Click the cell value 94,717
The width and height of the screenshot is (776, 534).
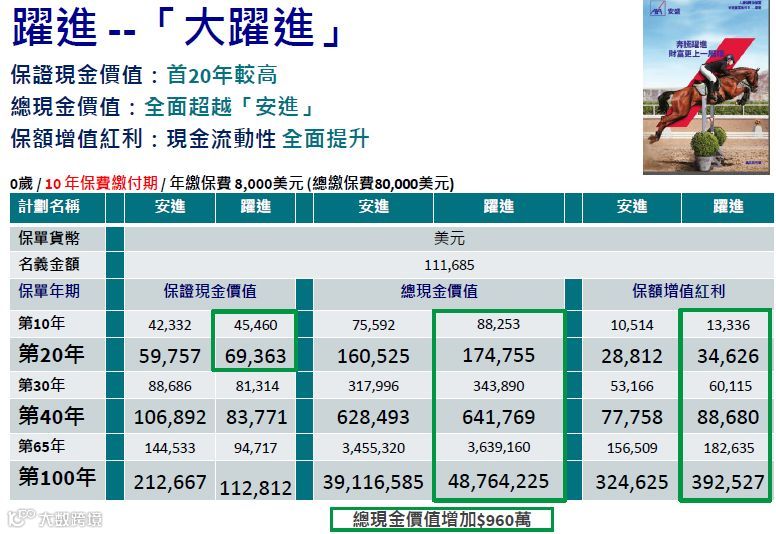coord(255,448)
